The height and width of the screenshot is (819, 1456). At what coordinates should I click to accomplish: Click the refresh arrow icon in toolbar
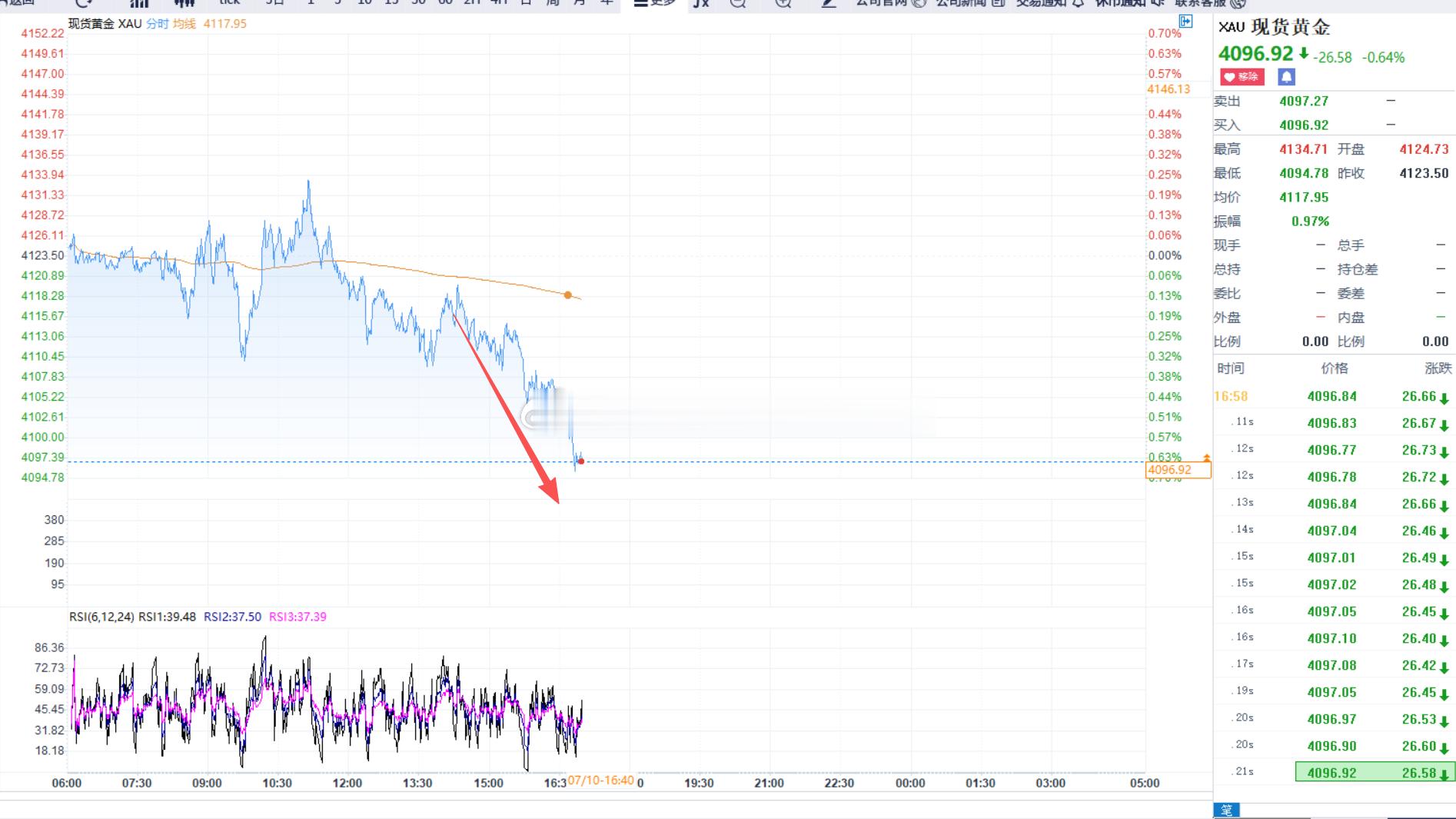click(84, 3)
